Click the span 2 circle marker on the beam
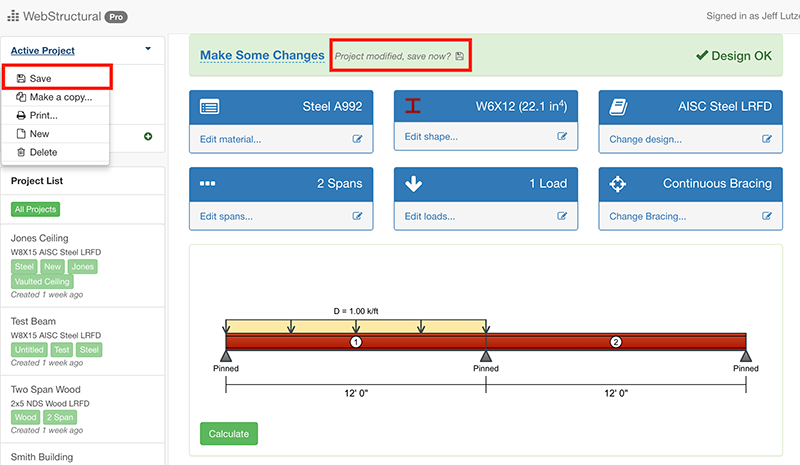Image resolution: width=800 pixels, height=465 pixels. (616, 342)
